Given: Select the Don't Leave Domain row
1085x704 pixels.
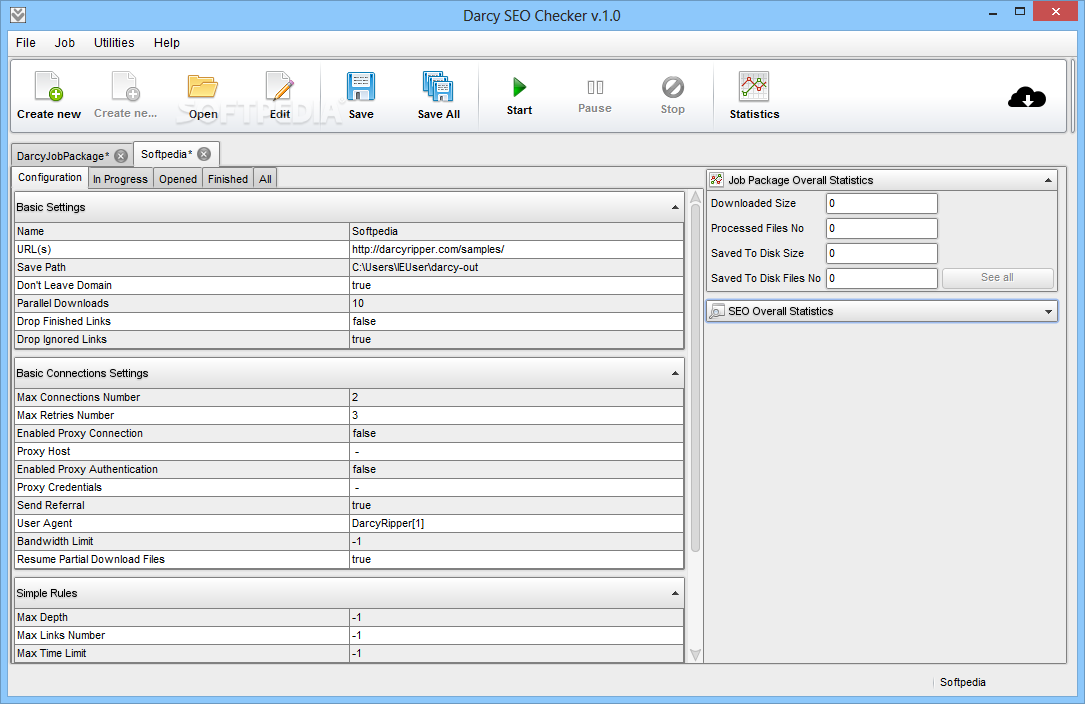Looking at the screenshot, I should 349,285.
